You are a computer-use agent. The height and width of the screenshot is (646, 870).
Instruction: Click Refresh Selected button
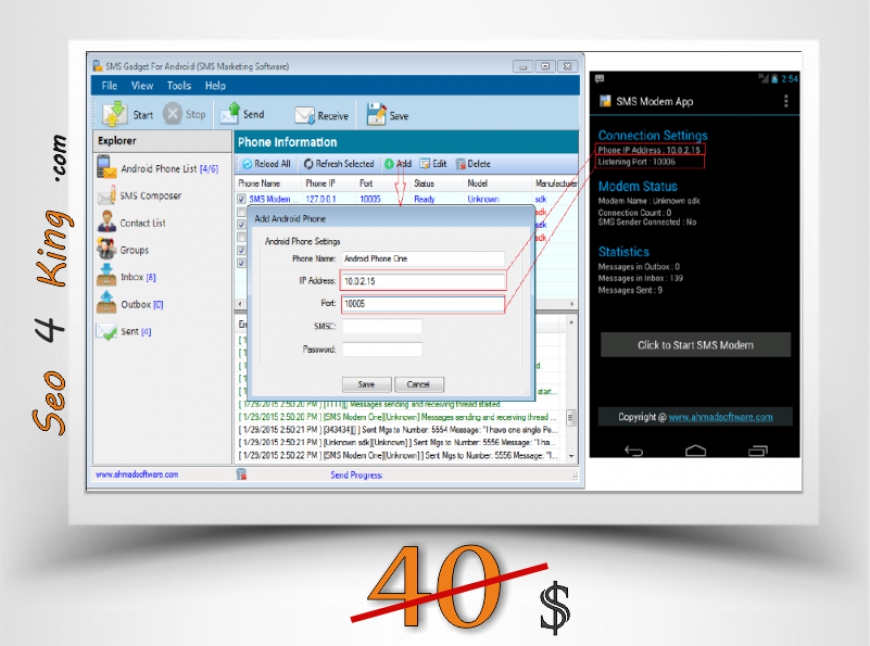[x=339, y=164]
